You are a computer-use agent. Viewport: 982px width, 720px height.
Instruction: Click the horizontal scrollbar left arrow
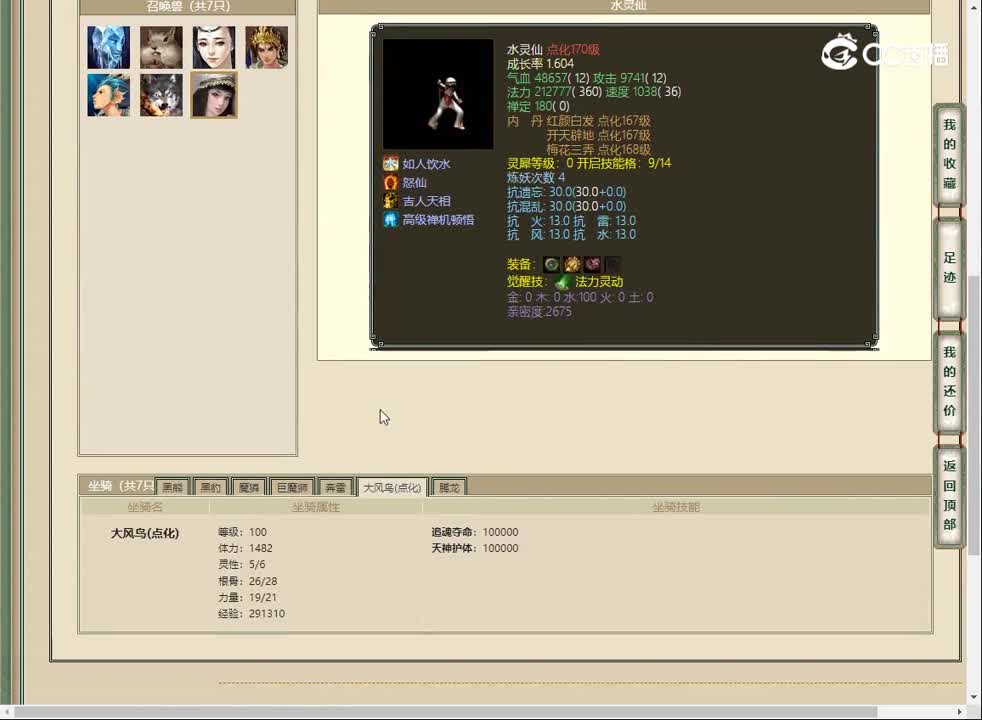[6, 712]
